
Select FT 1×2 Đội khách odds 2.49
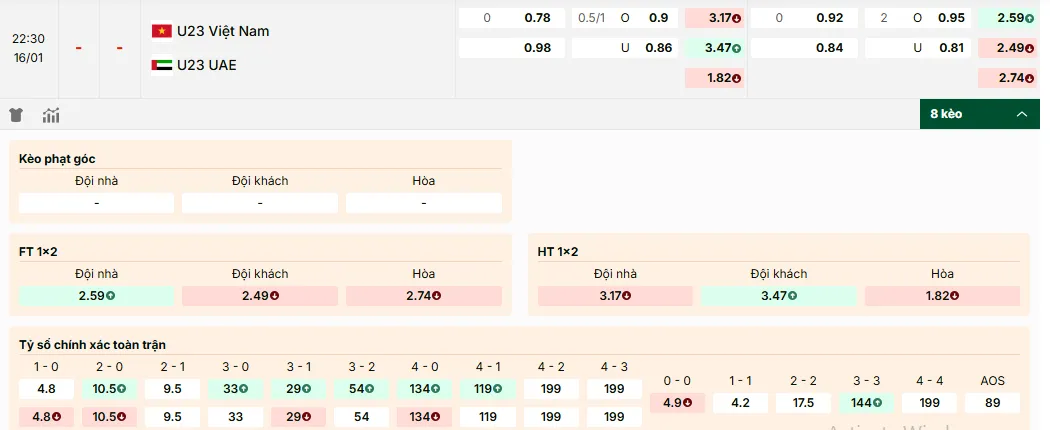click(x=260, y=296)
